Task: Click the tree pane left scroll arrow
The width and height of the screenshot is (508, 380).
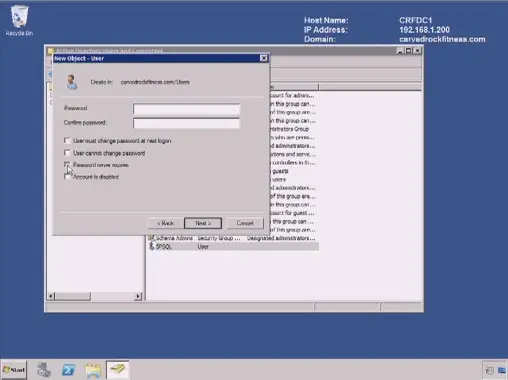Action: pyautogui.click(x=51, y=296)
